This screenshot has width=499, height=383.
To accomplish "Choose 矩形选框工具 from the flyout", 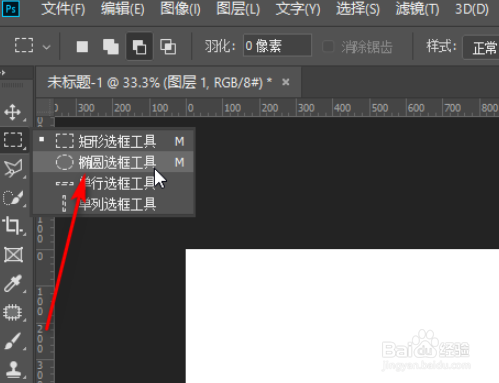I will click(x=113, y=142).
